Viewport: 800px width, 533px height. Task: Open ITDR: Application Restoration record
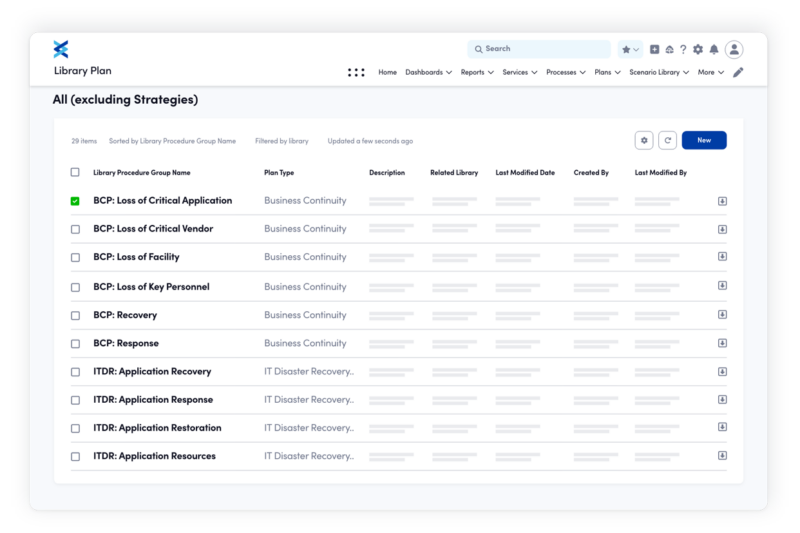(x=157, y=428)
